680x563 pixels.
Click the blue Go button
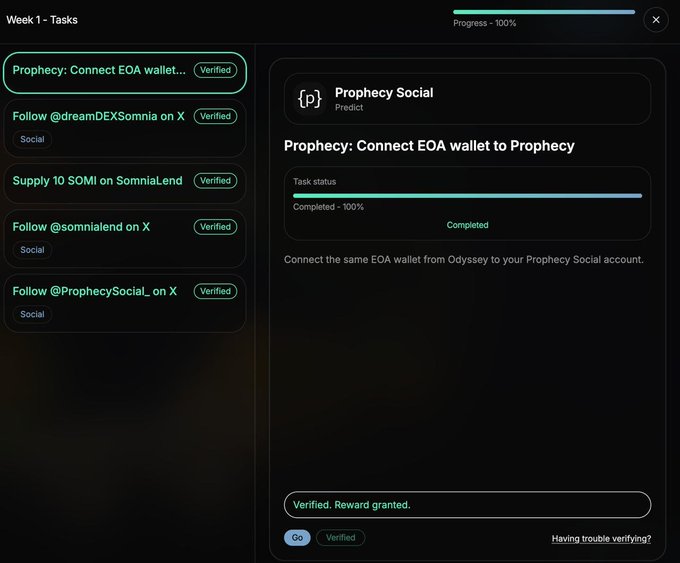pyautogui.click(x=297, y=537)
